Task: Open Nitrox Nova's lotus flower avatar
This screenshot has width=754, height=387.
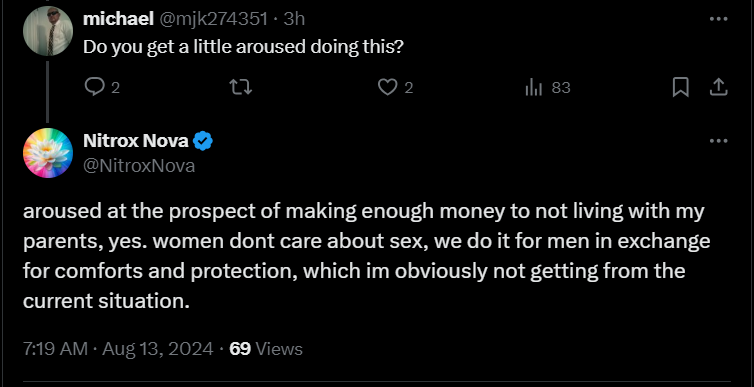Action: pos(48,153)
